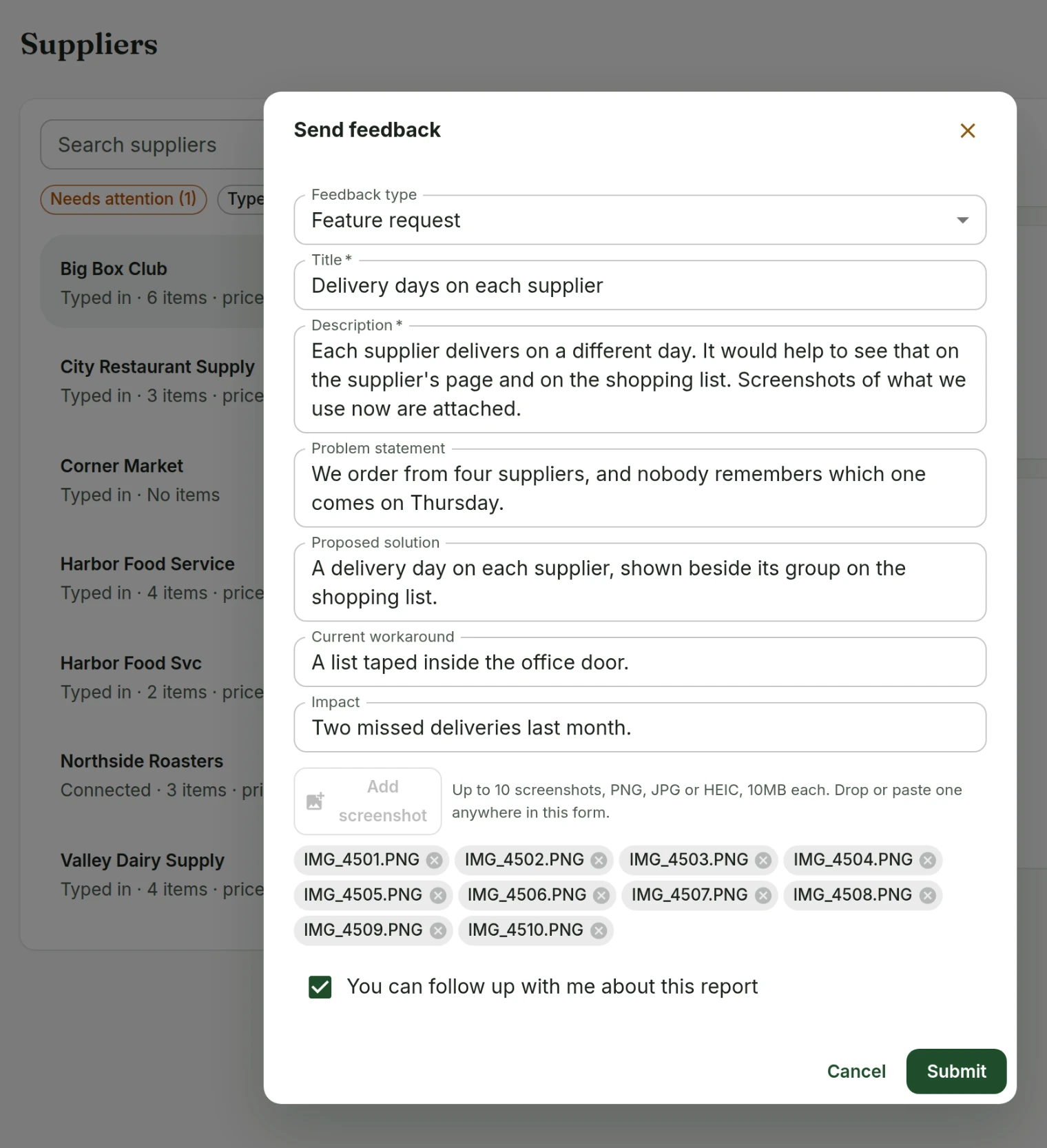
Task: Select Corner Market supplier
Action: (153, 480)
